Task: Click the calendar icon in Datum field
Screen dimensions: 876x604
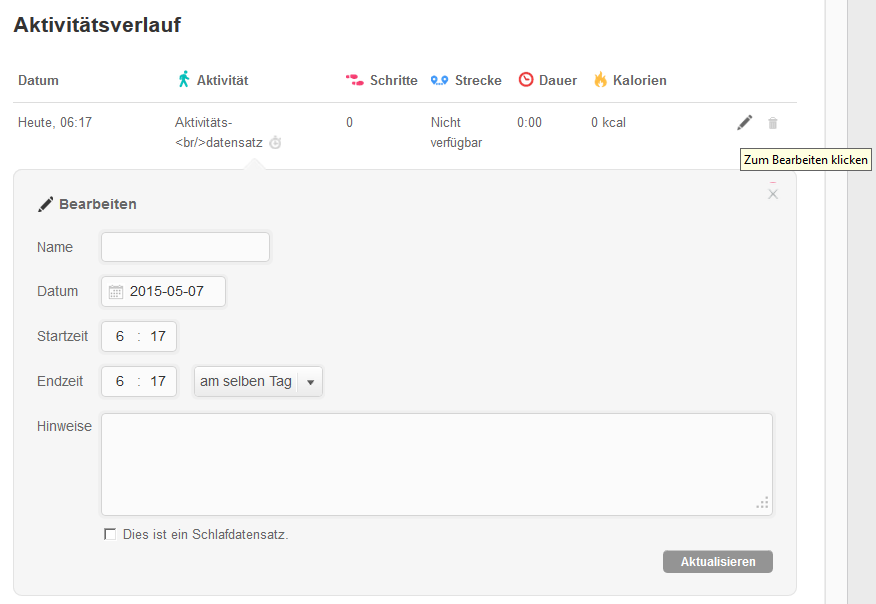Action: pyautogui.click(x=116, y=292)
